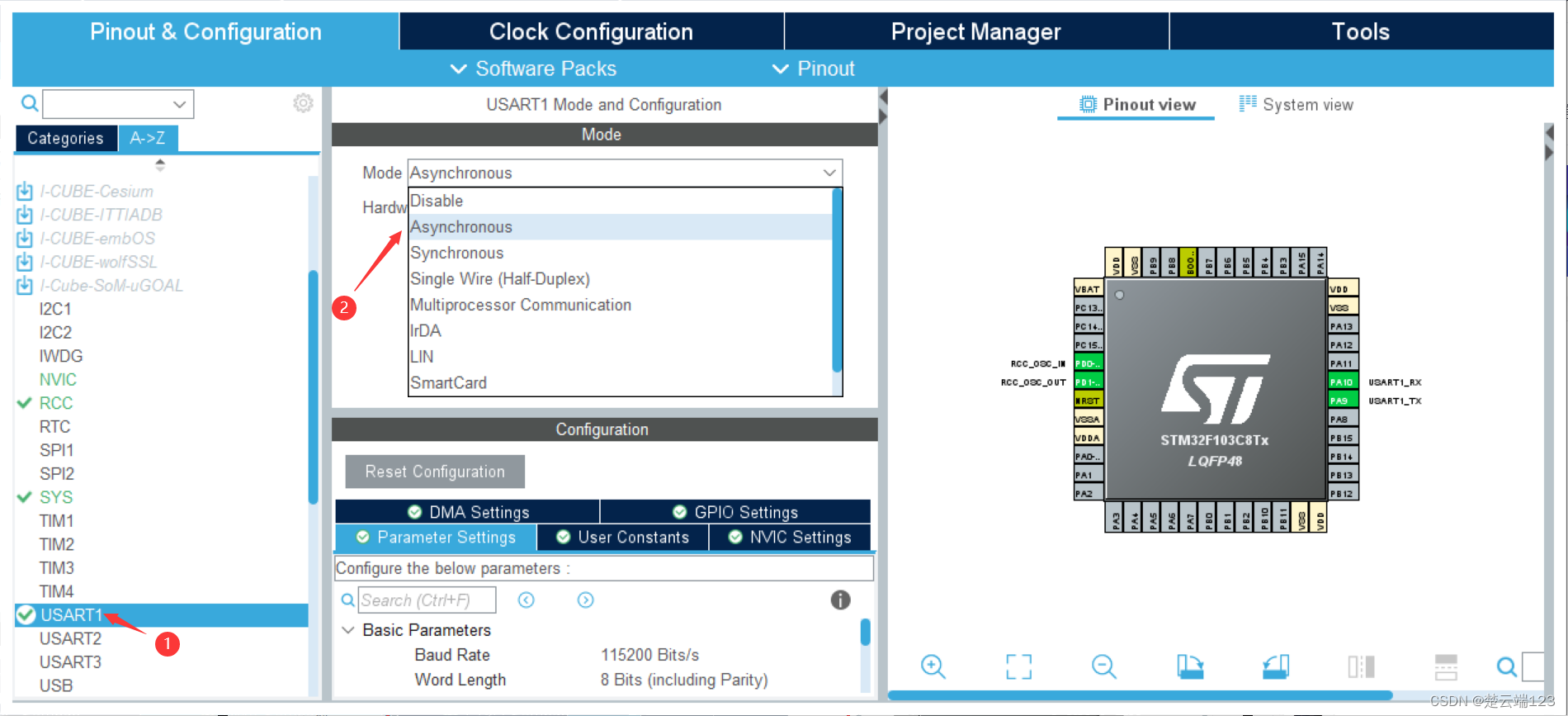Image resolution: width=1568 pixels, height=716 pixels.
Task: Click the peripheral list vertical scrollbar
Action: [313, 386]
